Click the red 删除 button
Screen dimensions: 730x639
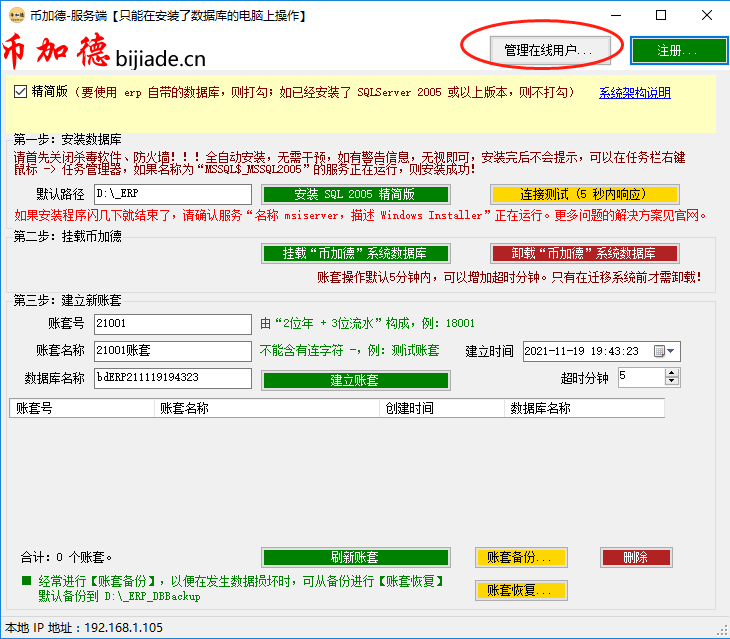click(x=635, y=557)
